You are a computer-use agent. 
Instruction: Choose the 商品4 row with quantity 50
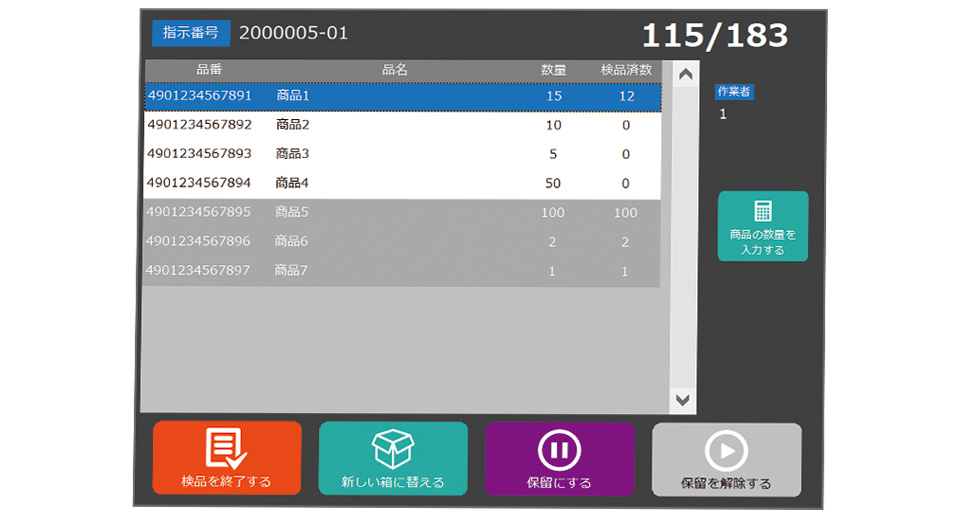(400, 183)
